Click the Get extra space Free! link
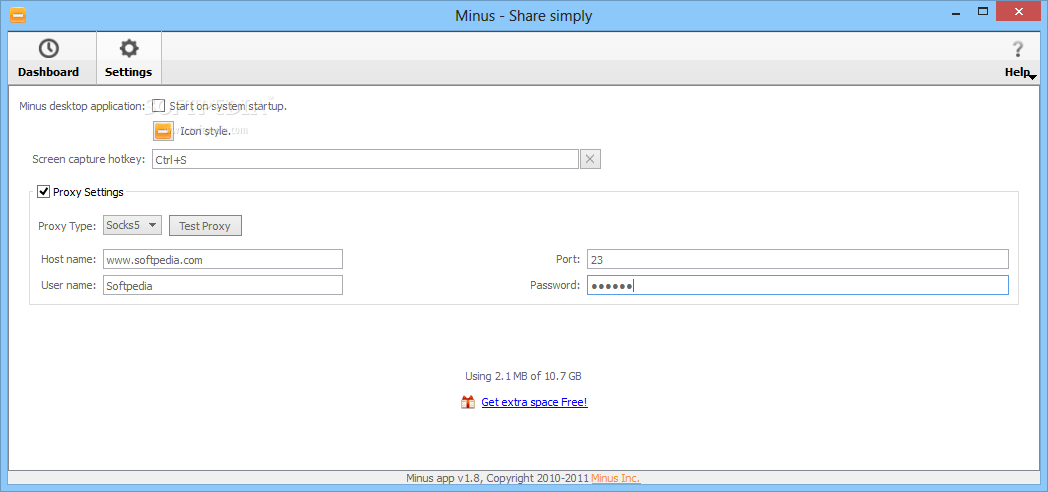The width and height of the screenshot is (1048, 492). (534, 402)
